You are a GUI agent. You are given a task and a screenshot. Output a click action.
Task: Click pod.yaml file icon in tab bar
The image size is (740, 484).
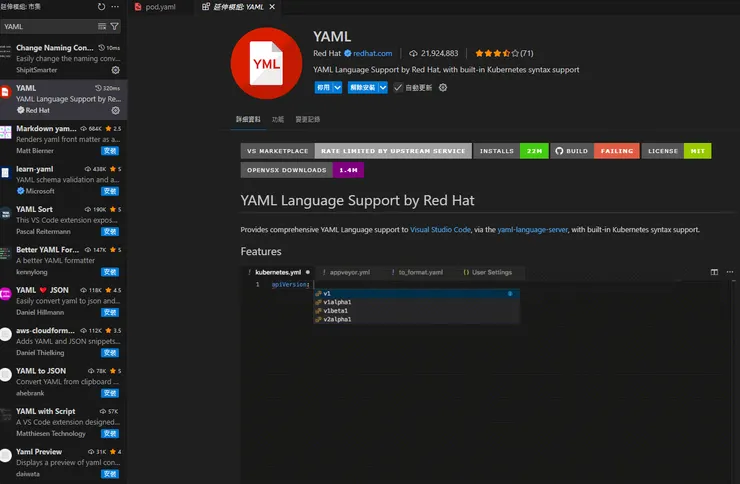pyautogui.click(x=138, y=7)
